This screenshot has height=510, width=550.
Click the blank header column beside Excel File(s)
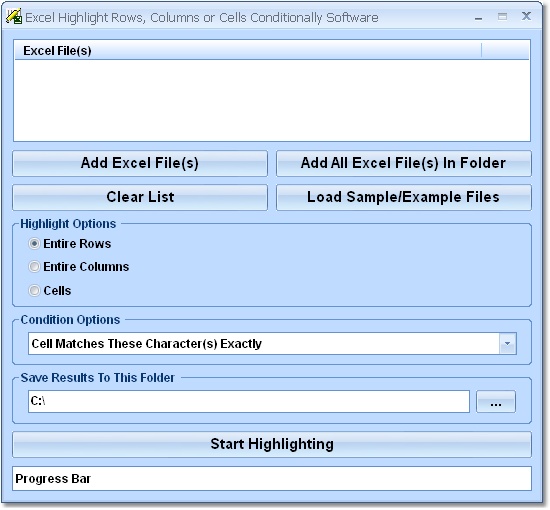[x=505, y=51]
